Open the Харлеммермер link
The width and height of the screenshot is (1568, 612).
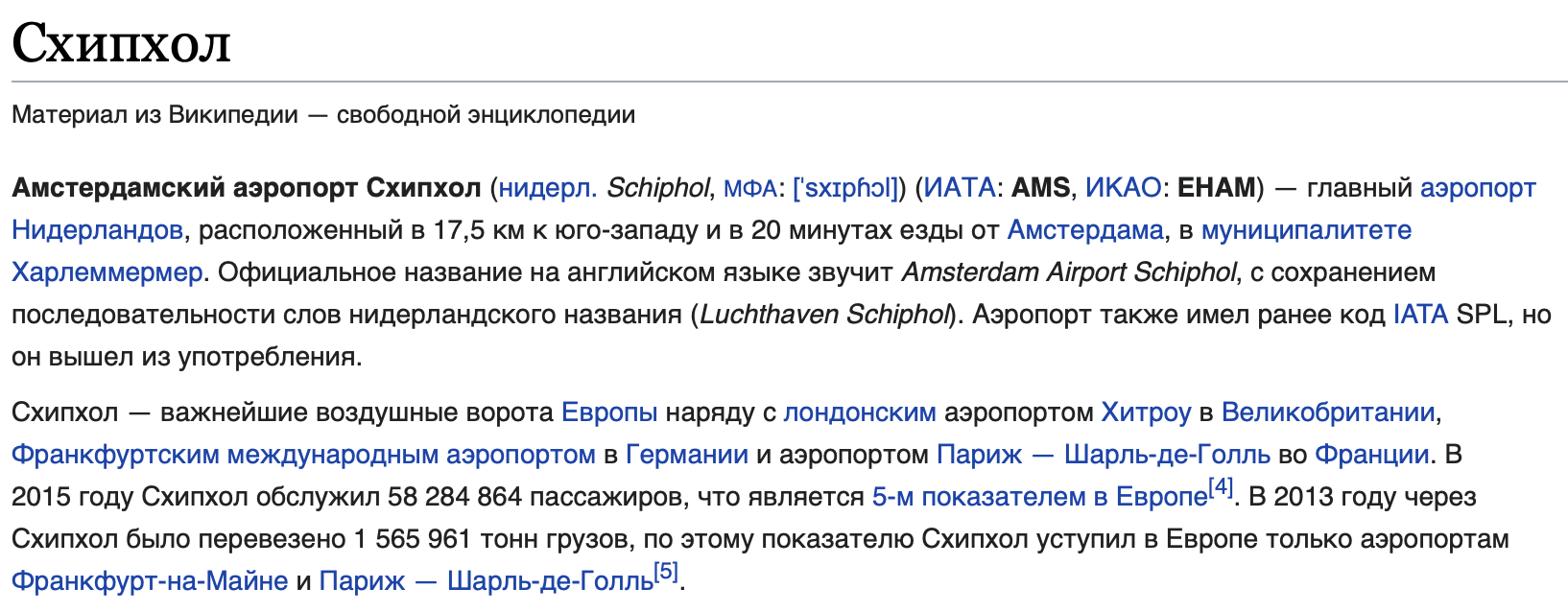[107, 272]
